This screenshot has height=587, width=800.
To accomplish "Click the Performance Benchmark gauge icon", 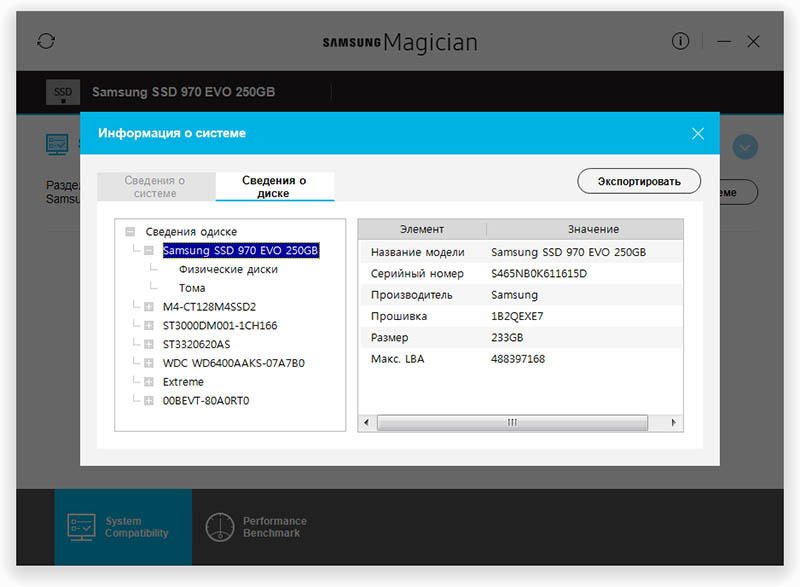I will pyautogui.click(x=220, y=527).
